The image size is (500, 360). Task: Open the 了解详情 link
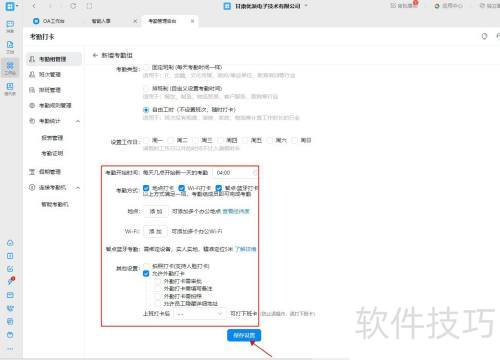tap(246, 249)
